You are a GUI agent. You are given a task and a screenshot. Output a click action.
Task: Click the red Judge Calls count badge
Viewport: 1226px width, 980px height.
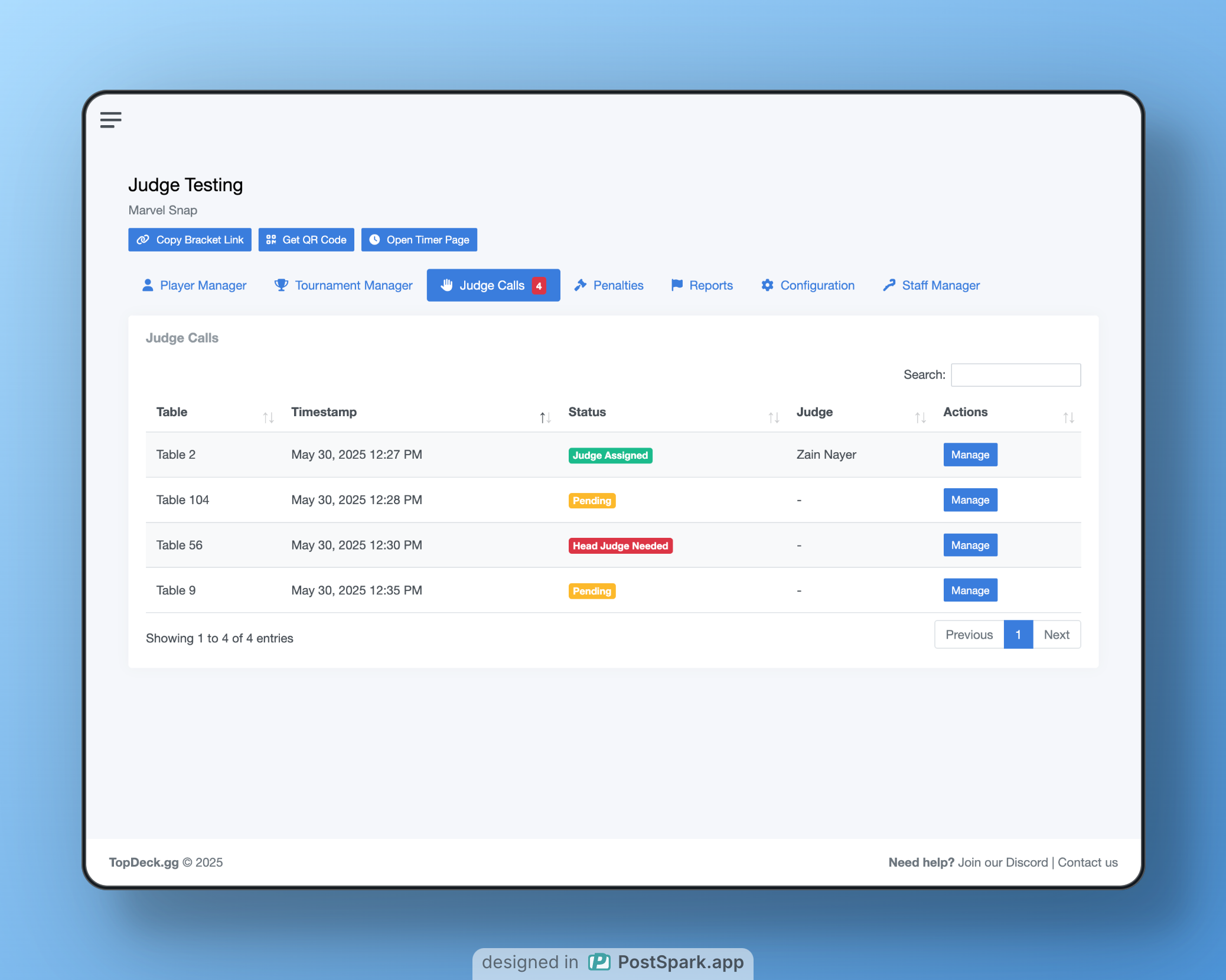(x=539, y=286)
